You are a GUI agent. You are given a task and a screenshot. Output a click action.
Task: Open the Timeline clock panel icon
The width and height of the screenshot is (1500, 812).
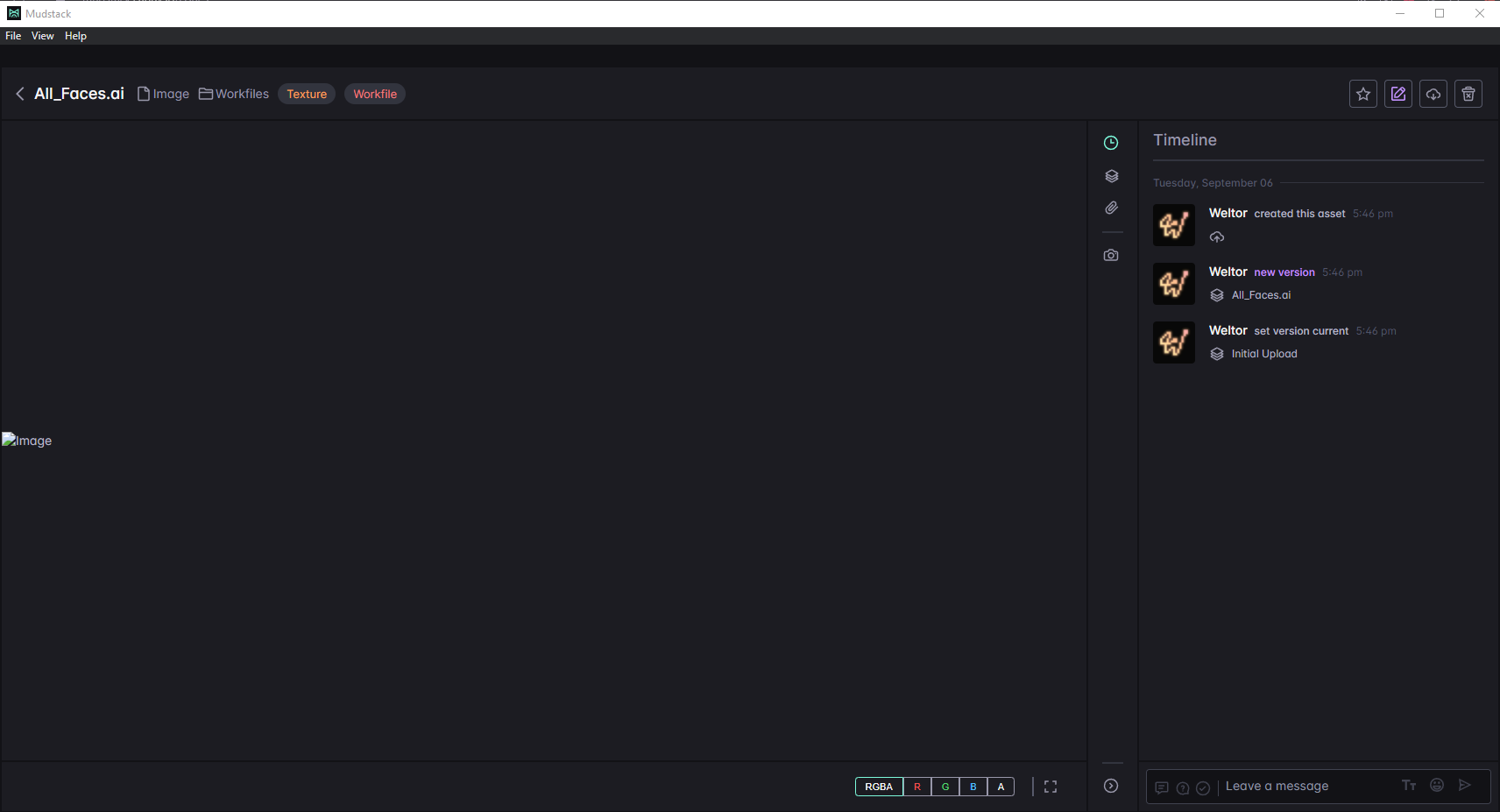point(1111,143)
